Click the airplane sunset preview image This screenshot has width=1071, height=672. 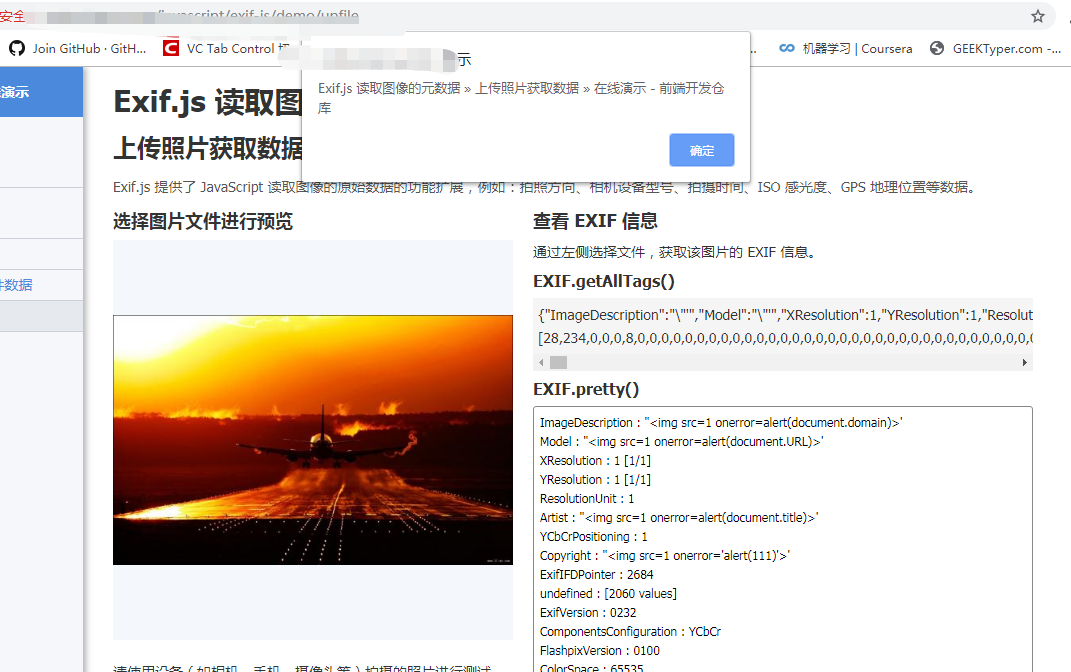[x=313, y=440]
